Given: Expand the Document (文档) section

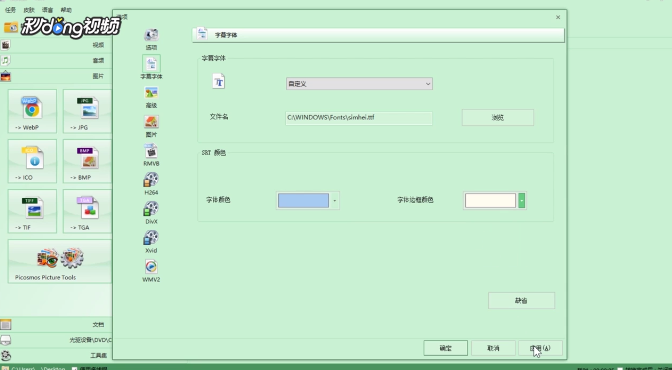Looking at the screenshot, I should click(56, 325).
